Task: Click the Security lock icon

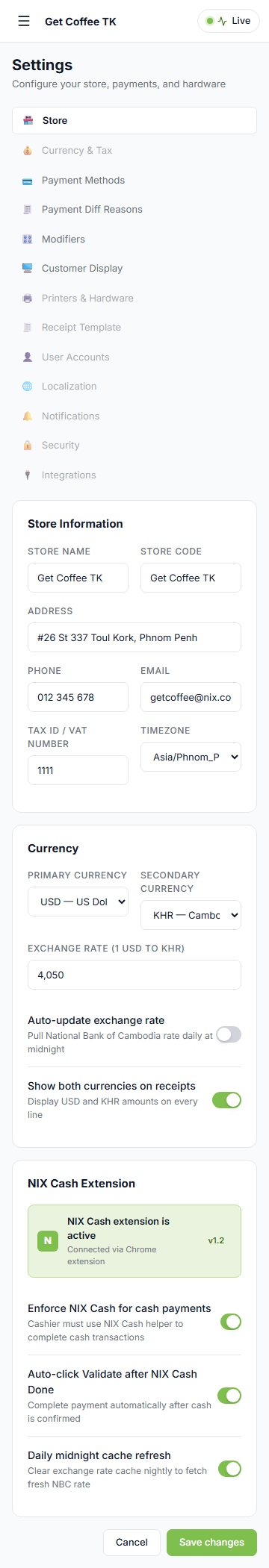Action: tap(28, 446)
